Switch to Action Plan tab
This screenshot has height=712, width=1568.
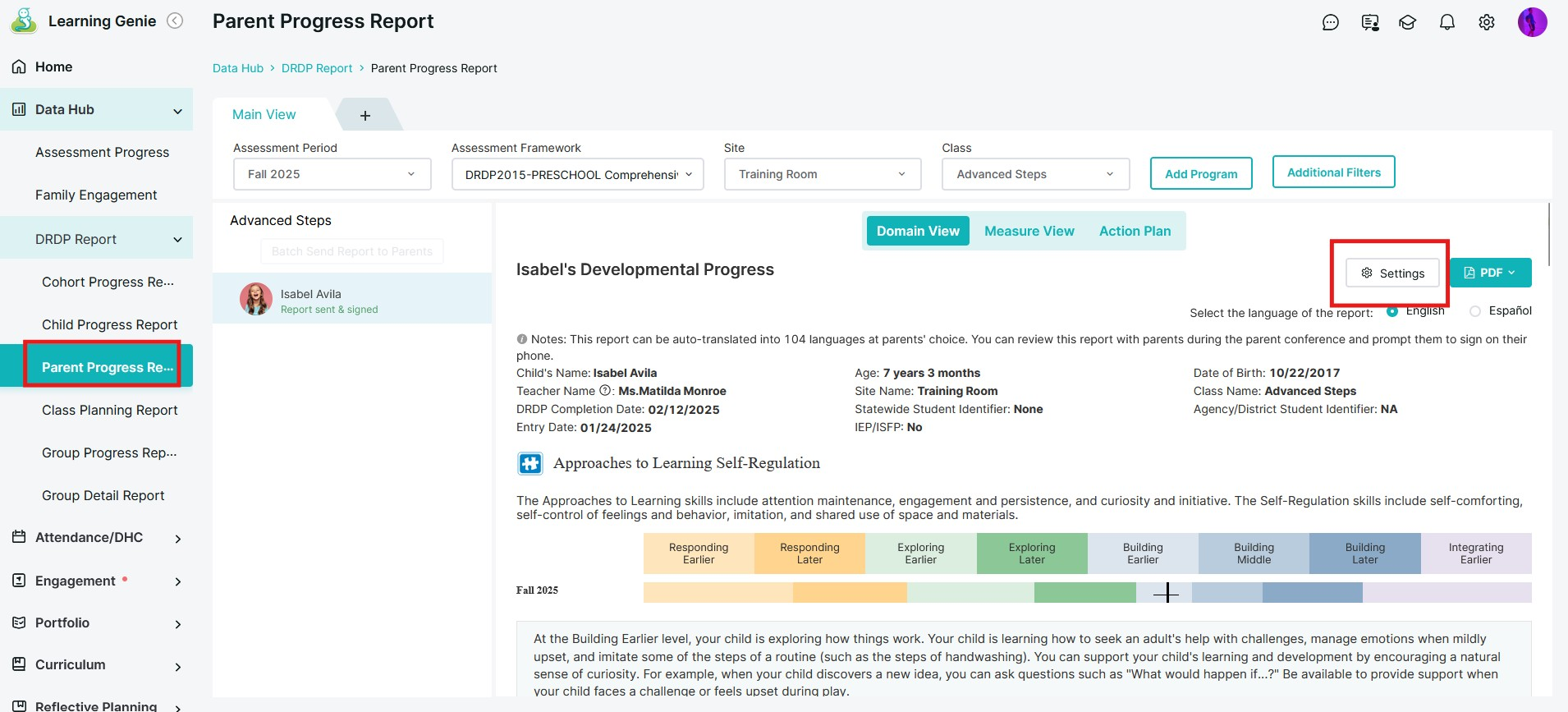(1135, 232)
